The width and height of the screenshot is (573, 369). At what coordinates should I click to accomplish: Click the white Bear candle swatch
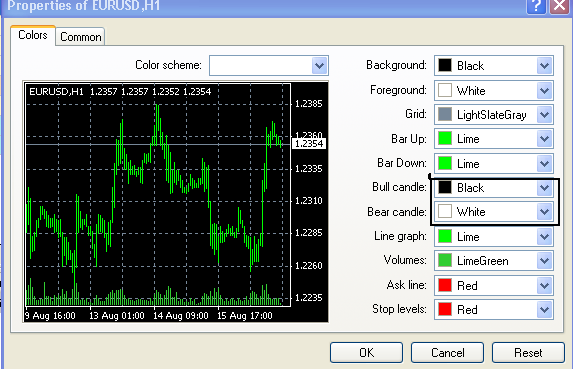[x=445, y=212]
